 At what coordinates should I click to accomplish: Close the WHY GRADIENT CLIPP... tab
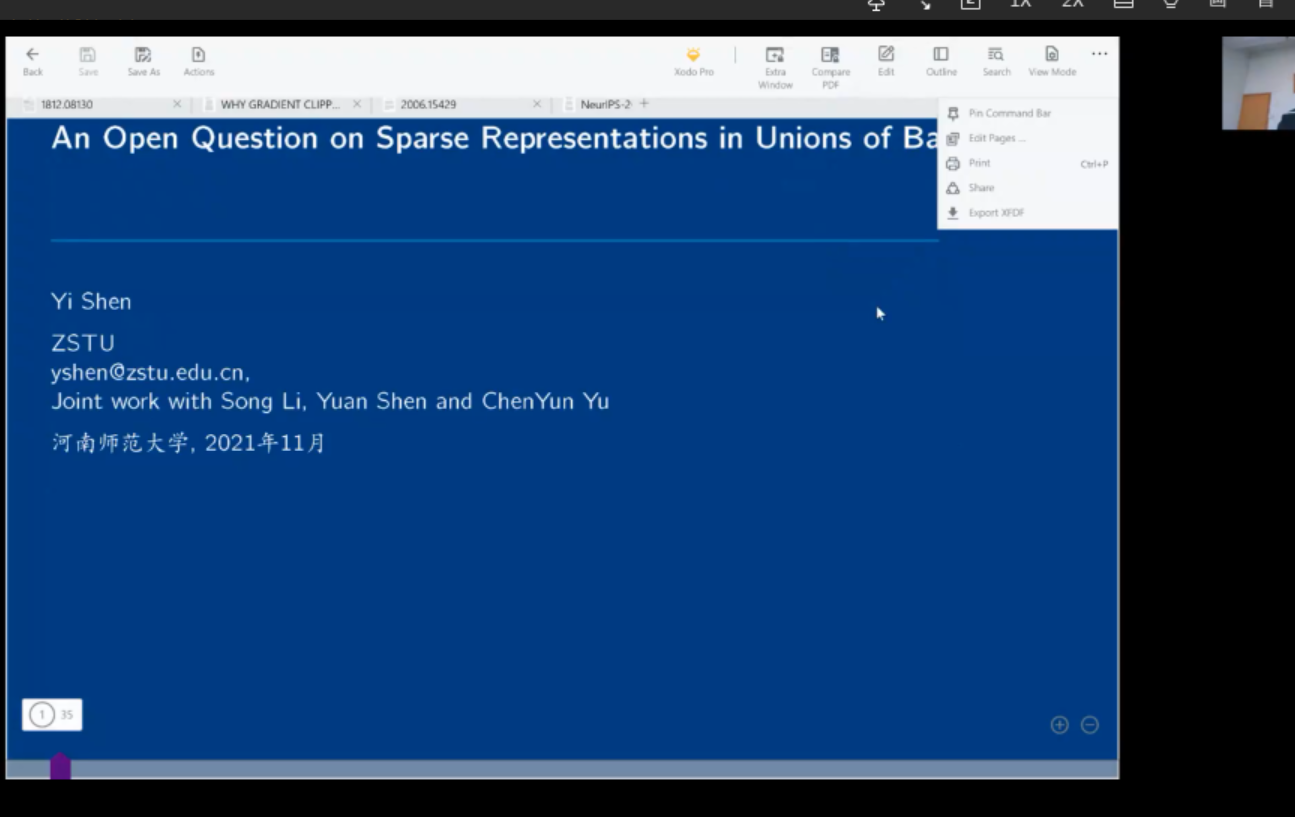click(x=357, y=104)
